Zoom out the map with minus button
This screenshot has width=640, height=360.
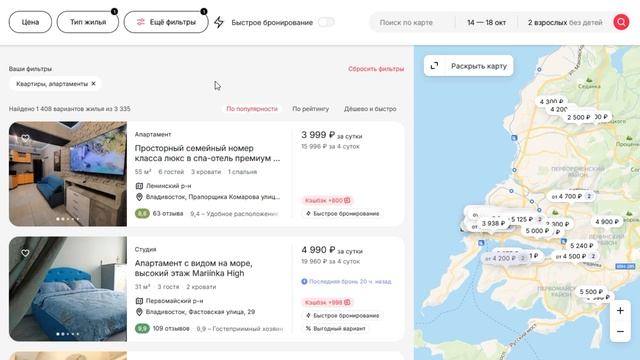coord(620,331)
